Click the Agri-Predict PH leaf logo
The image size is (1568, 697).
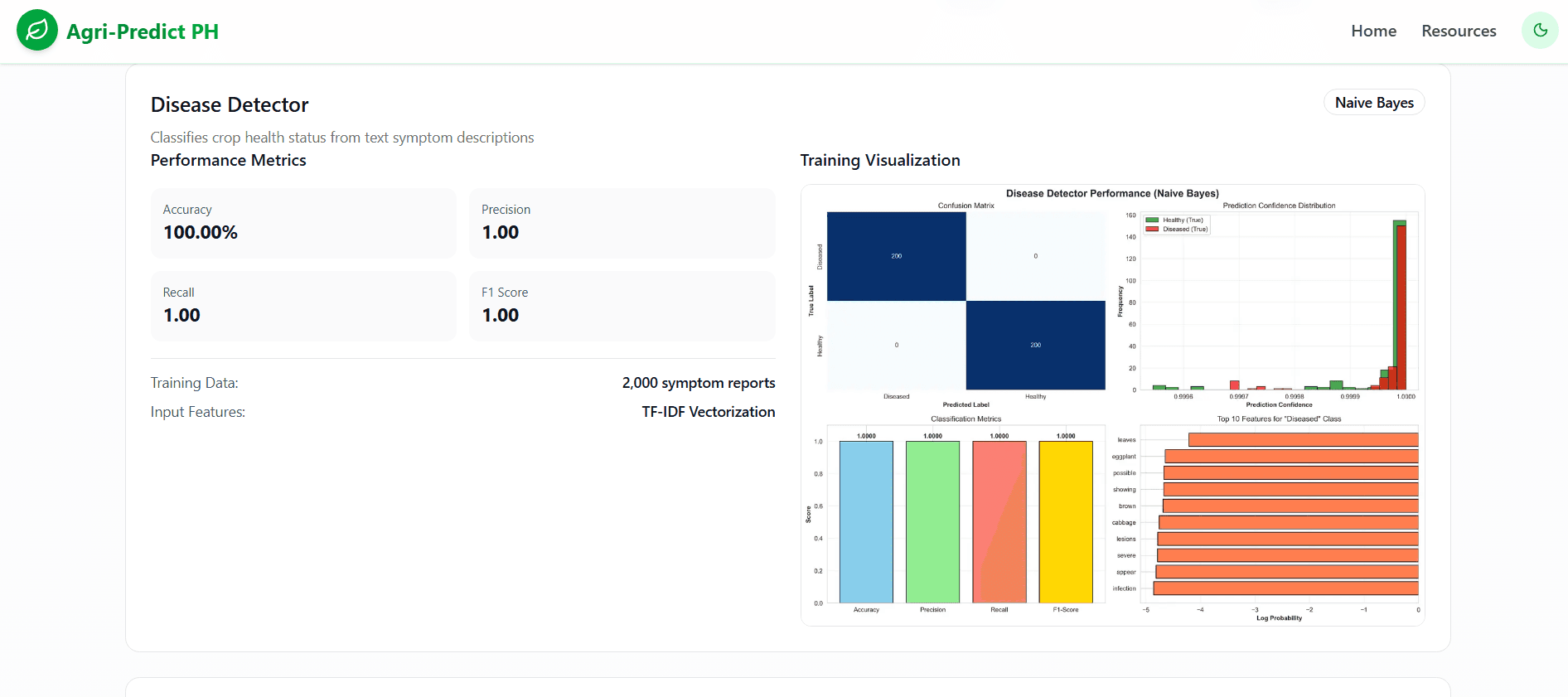pyautogui.click(x=37, y=31)
